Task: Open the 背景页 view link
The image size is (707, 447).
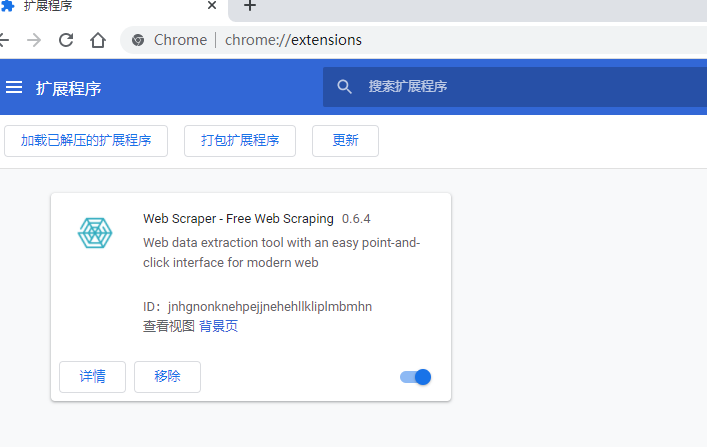Action: (x=218, y=326)
